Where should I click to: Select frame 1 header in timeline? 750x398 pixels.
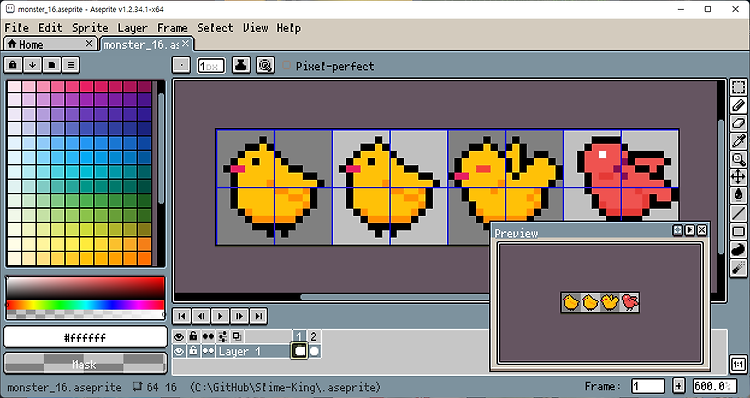(299, 337)
